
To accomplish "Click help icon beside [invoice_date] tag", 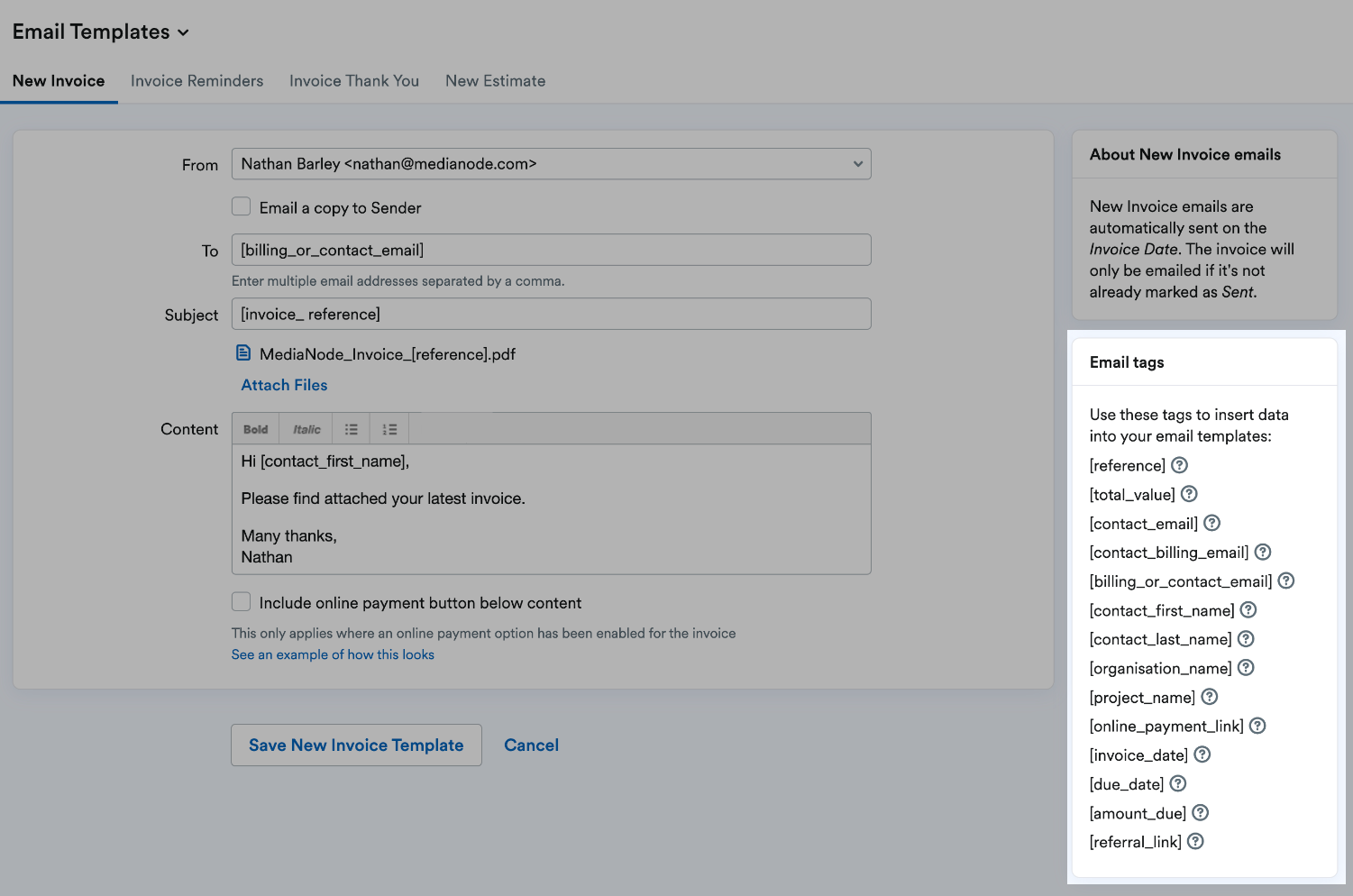I will pos(1202,754).
